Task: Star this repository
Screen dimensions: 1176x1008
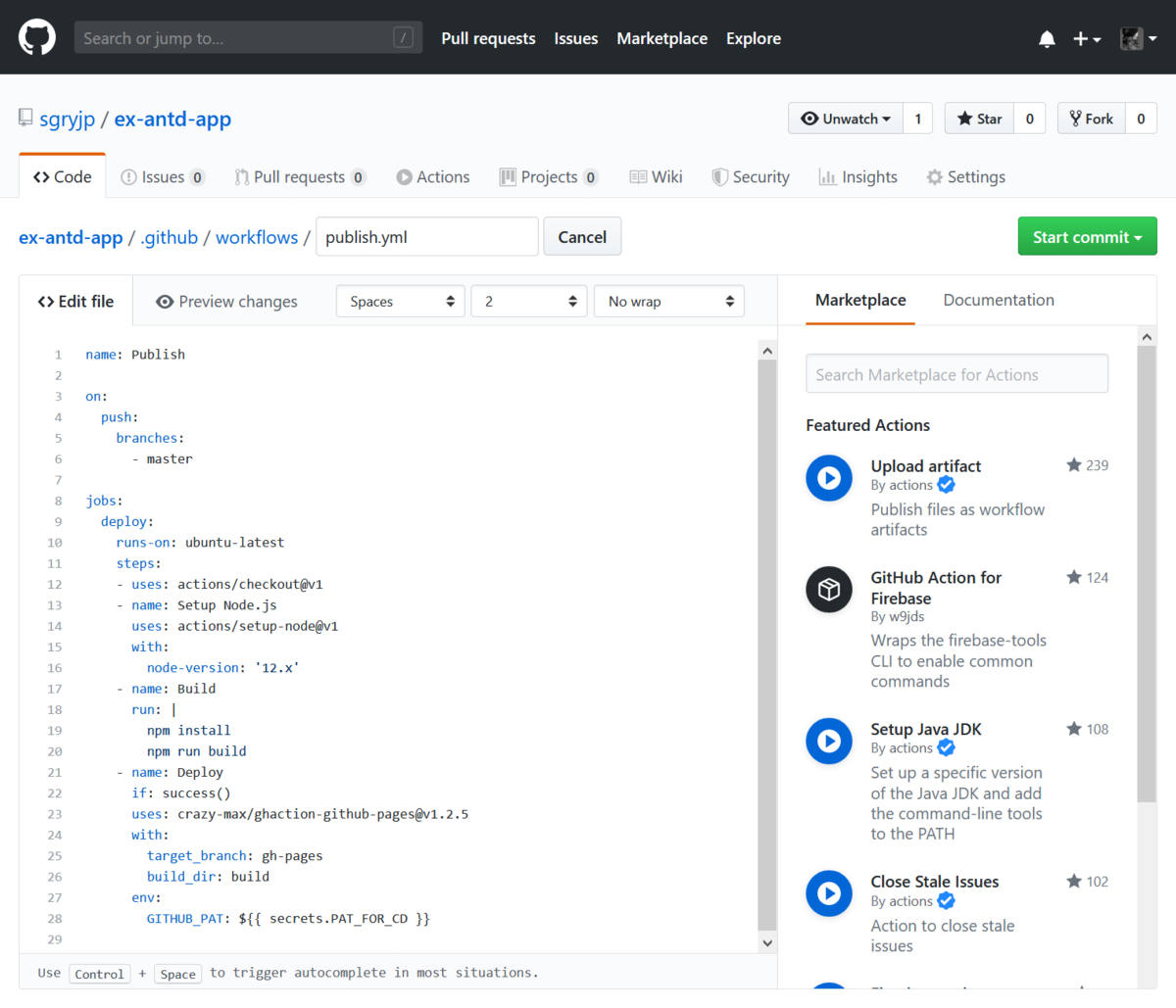Action: 979,119
